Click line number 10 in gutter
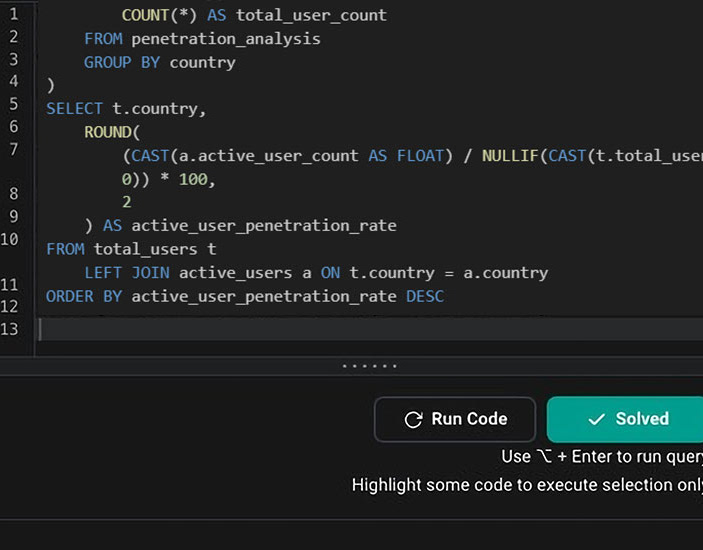Viewport: 703px width, 550px height. pyautogui.click(x=9, y=239)
